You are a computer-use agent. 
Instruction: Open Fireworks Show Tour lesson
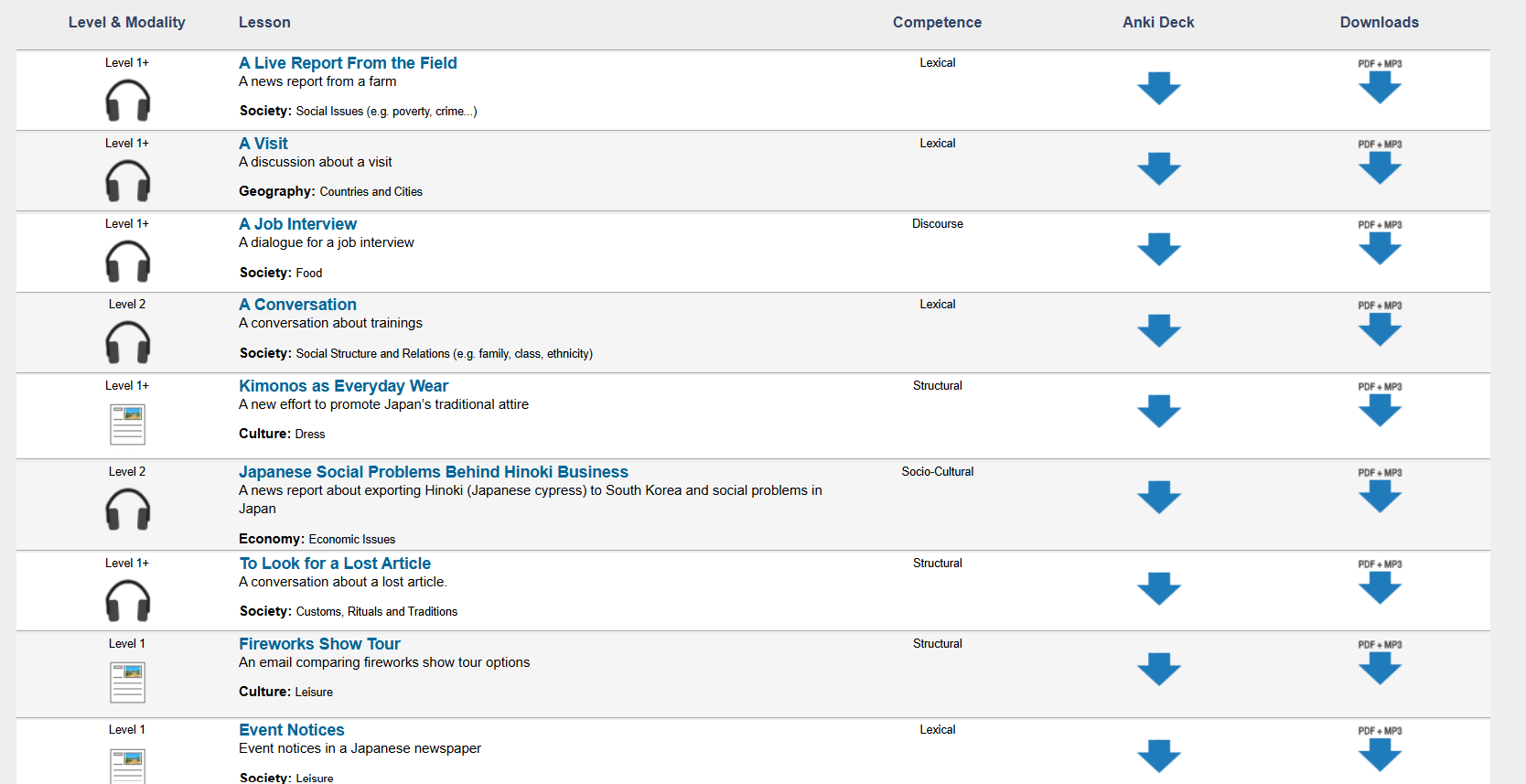(319, 644)
